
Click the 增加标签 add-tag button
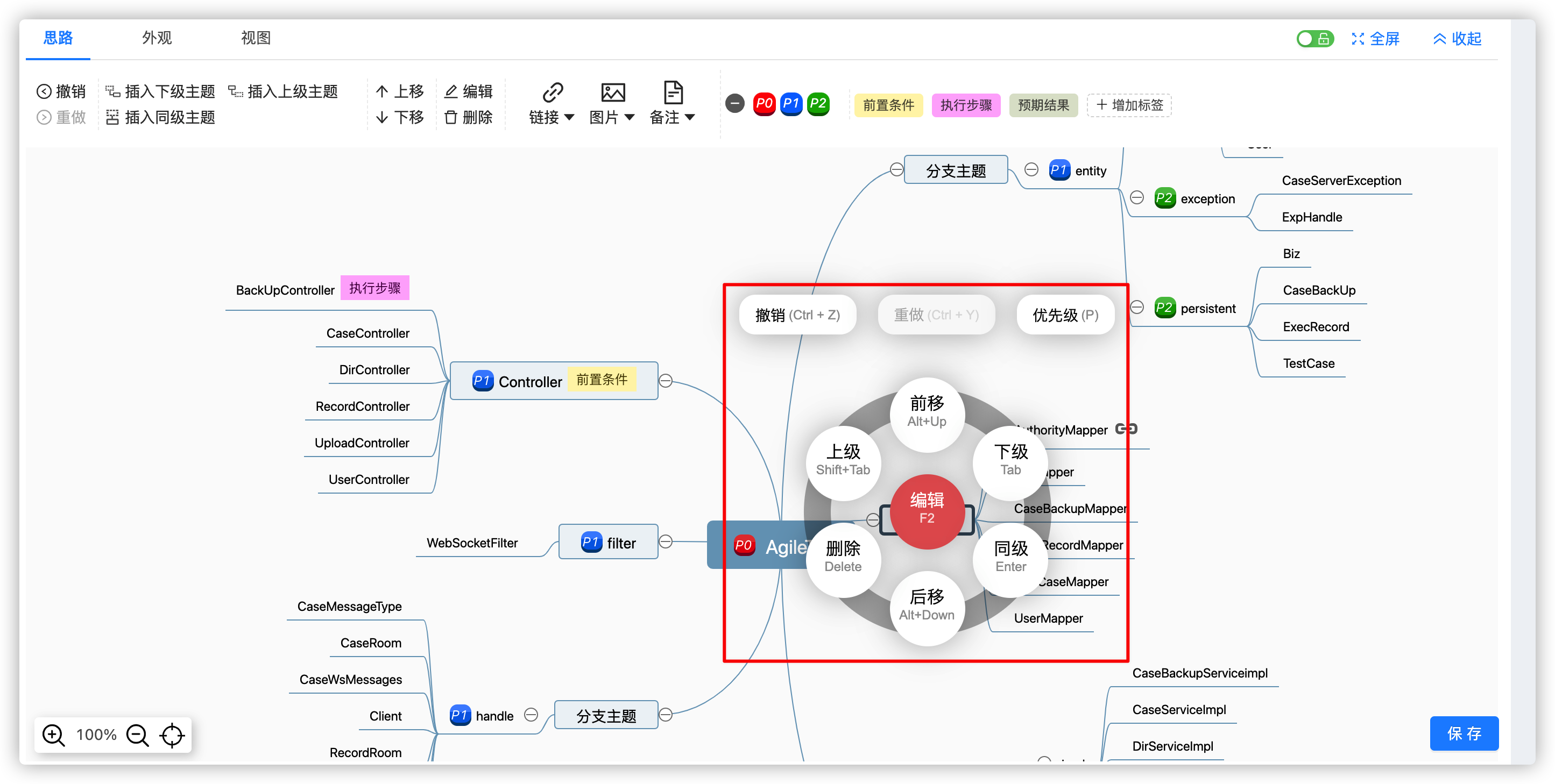1129,105
